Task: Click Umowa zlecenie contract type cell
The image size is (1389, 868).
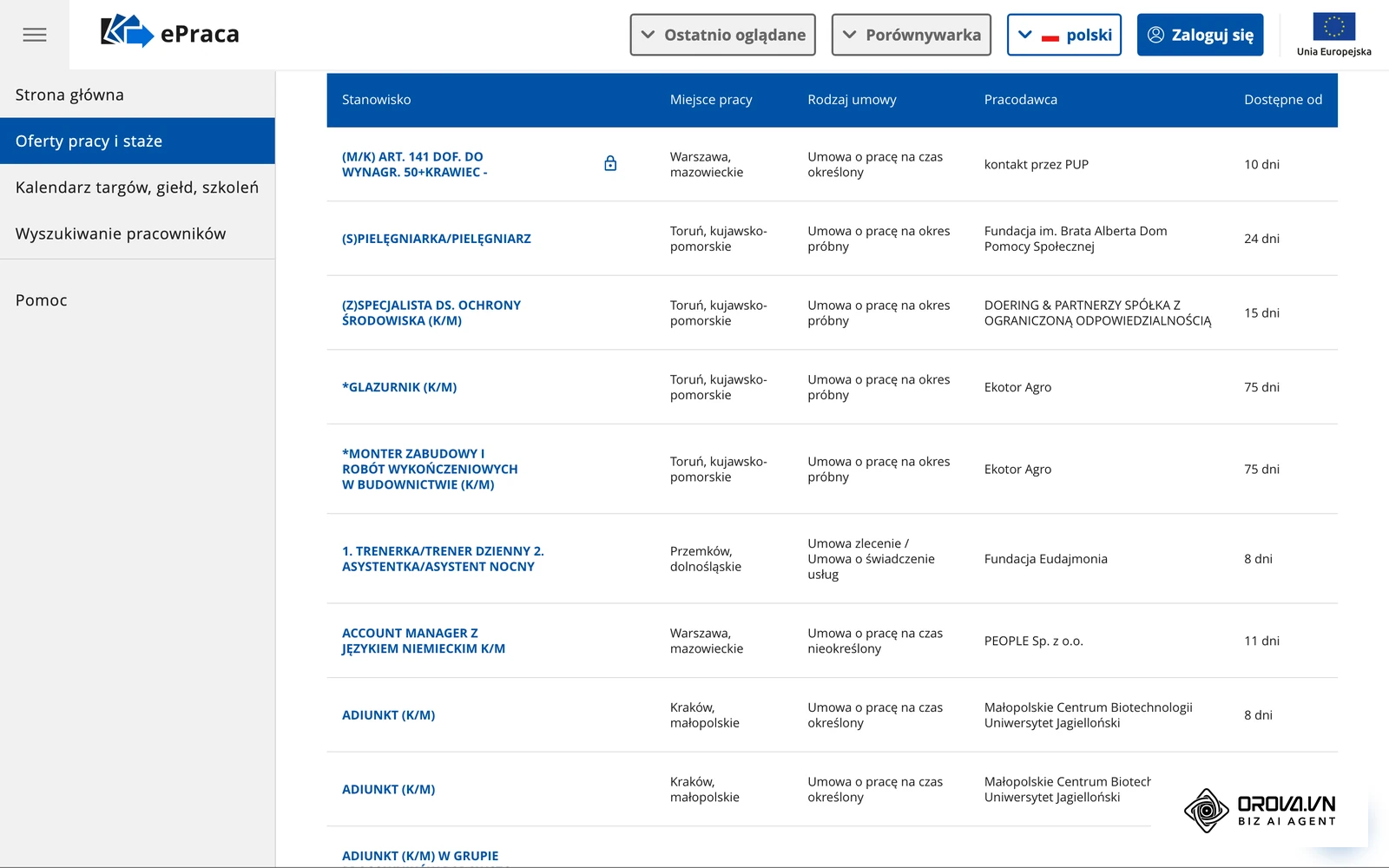Action: (x=872, y=559)
